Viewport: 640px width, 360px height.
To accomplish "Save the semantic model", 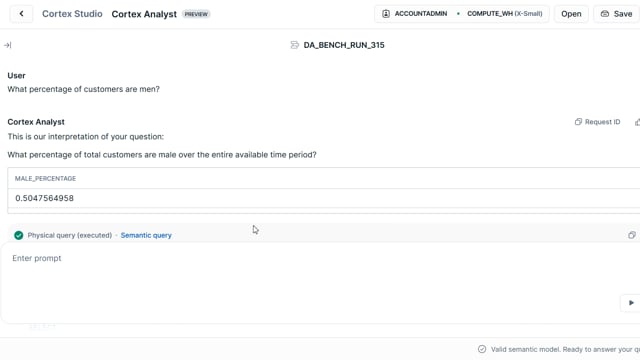I will [x=616, y=14].
